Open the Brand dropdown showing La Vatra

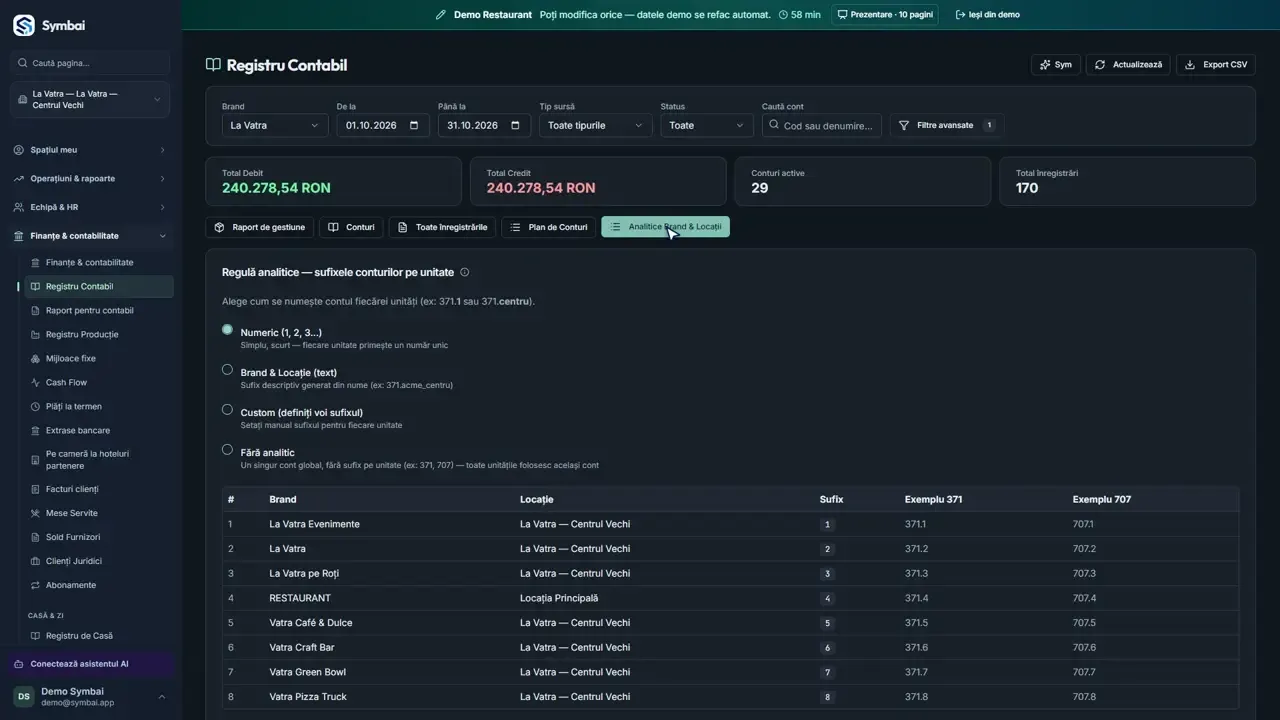[275, 126]
